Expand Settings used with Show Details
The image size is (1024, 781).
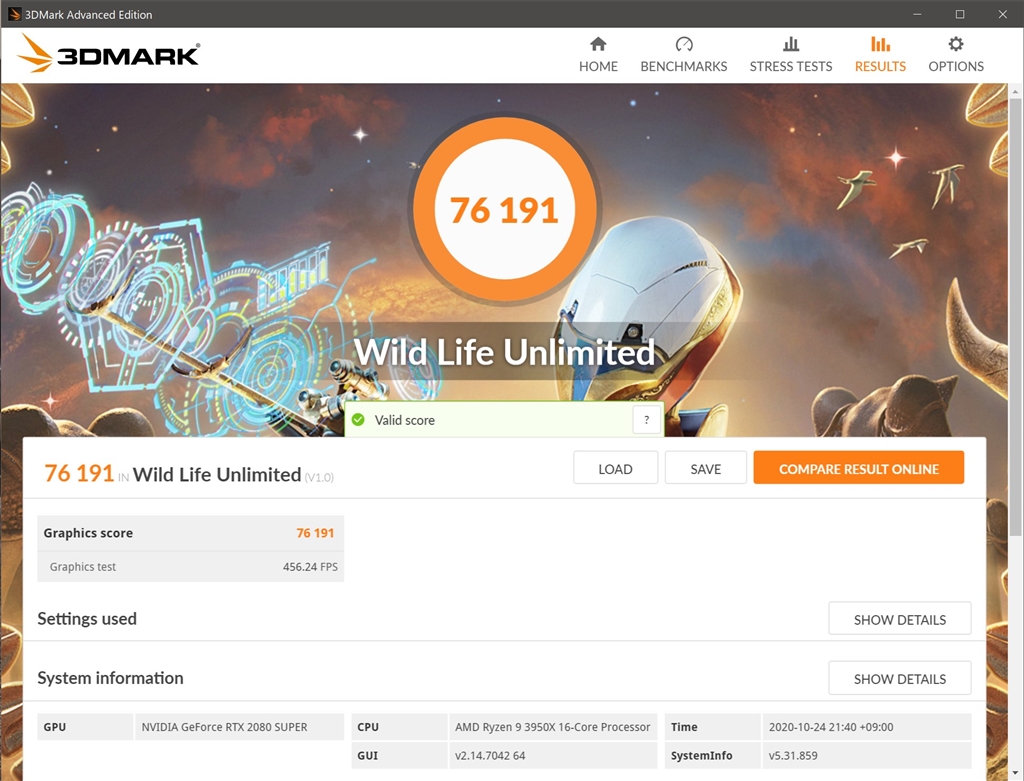click(x=899, y=618)
